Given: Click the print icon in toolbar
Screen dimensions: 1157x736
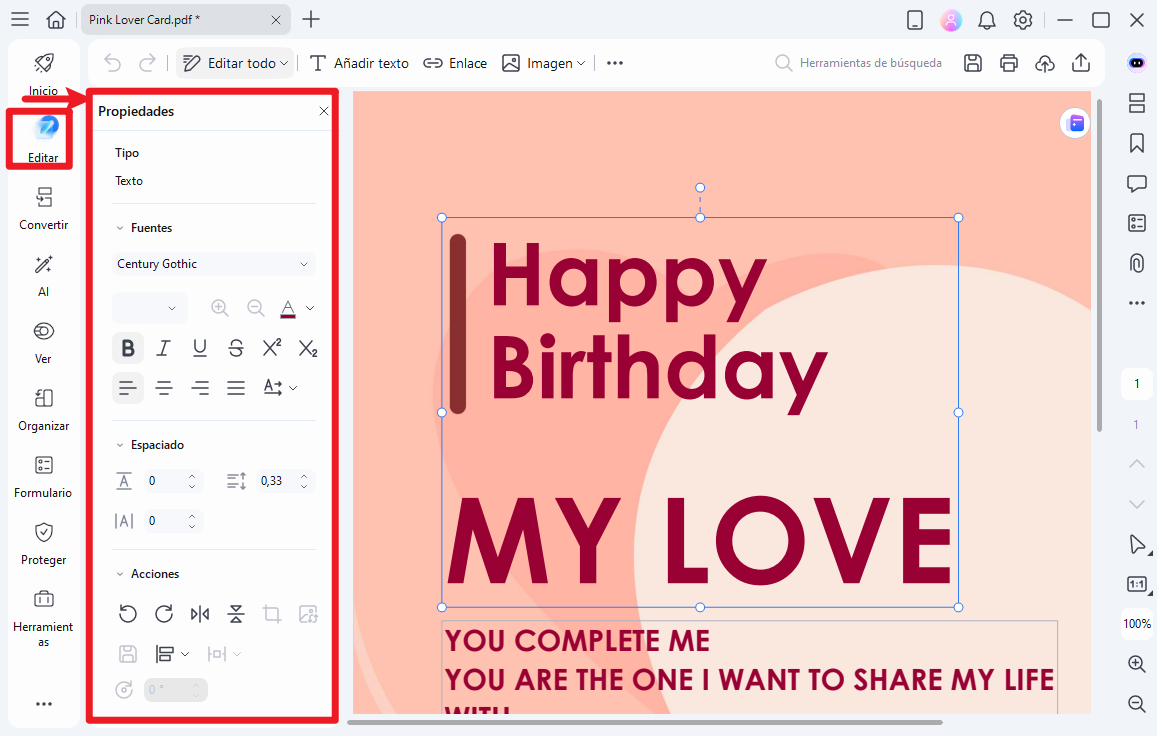Looking at the screenshot, I should coord(1008,63).
